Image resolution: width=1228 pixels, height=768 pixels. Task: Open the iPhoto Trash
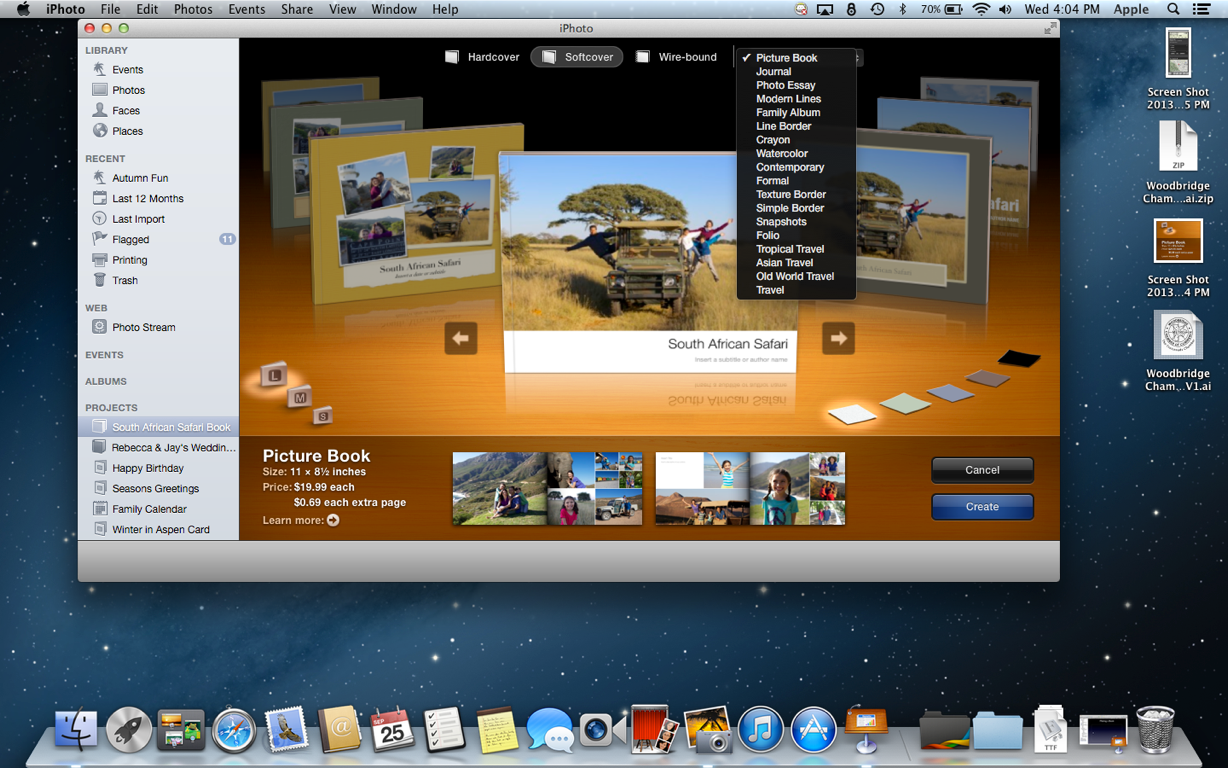tap(124, 281)
